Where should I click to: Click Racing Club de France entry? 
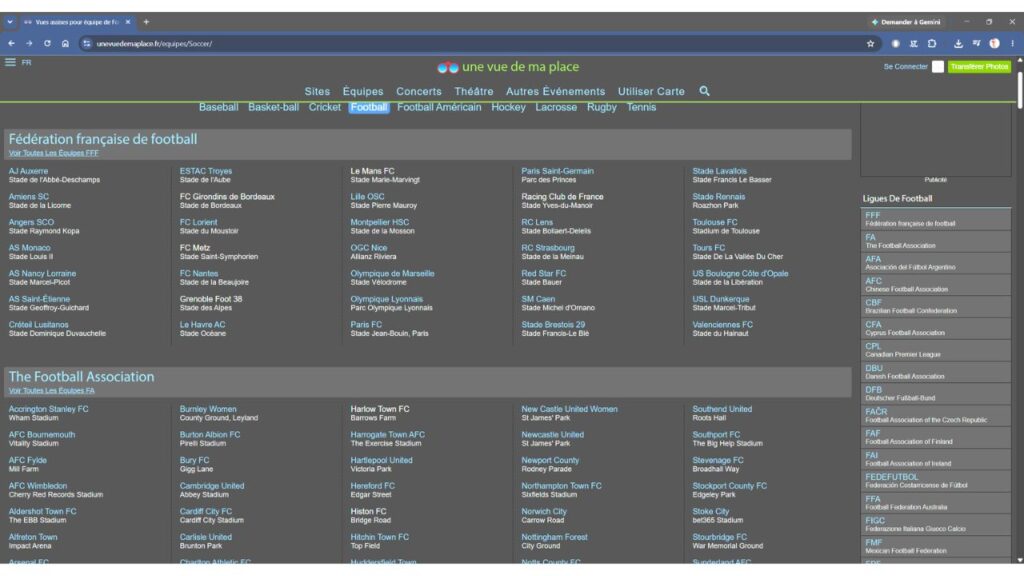562,197
